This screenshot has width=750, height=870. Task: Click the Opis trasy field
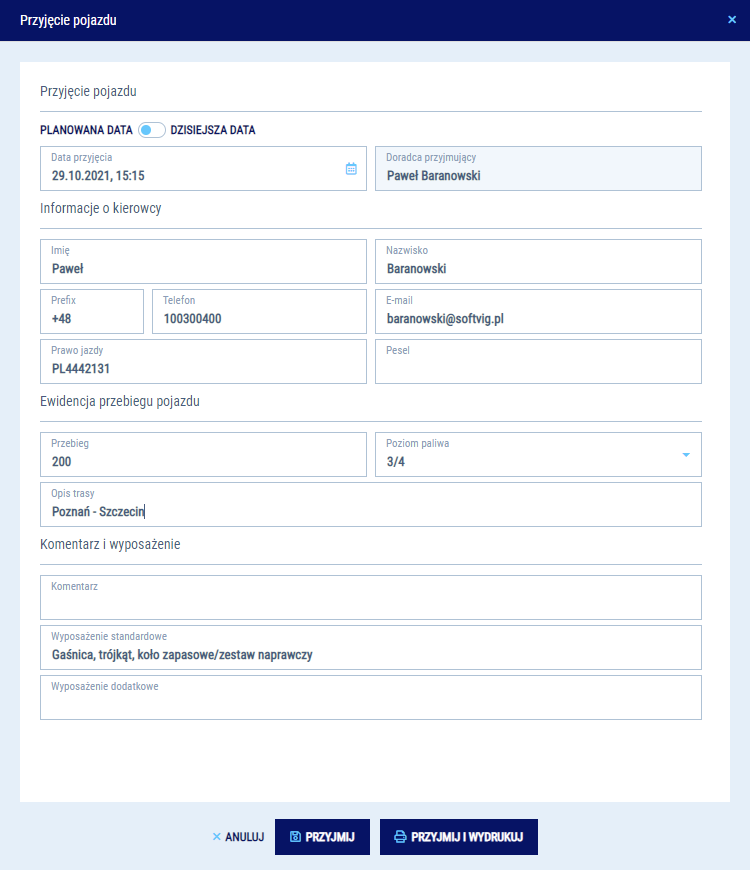(x=370, y=505)
